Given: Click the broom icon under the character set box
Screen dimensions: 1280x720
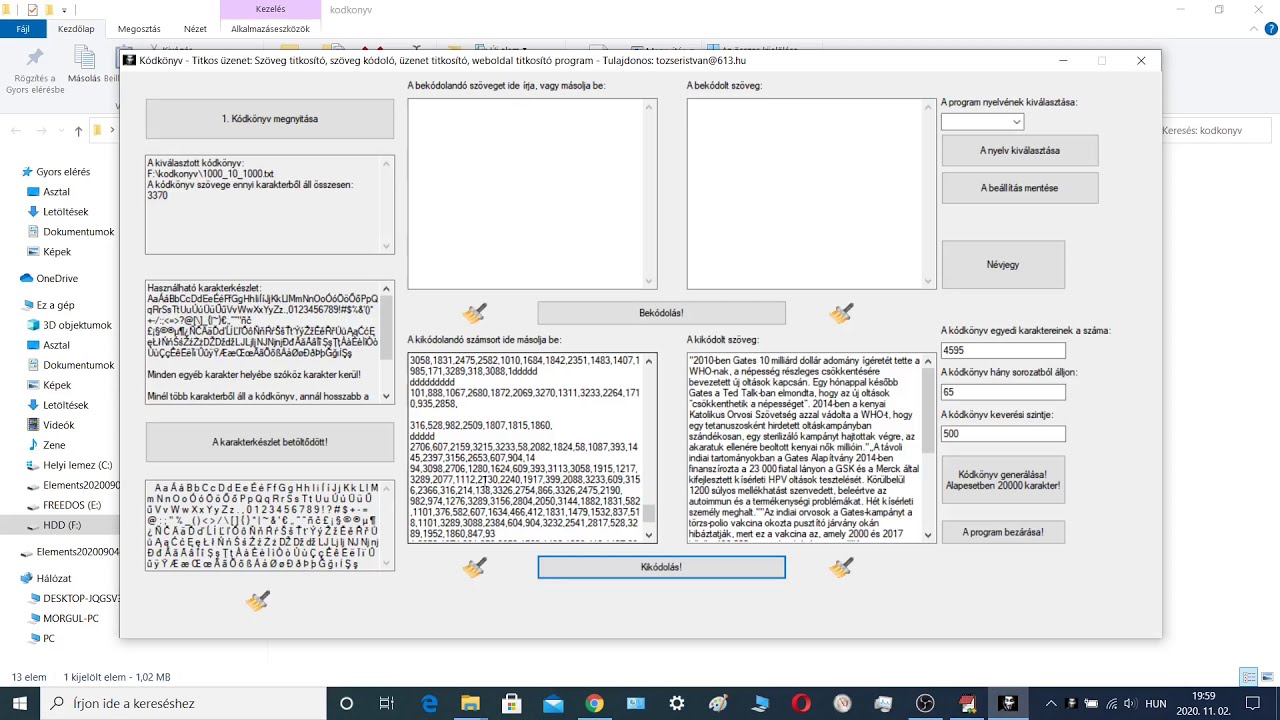Looking at the screenshot, I should [258, 601].
